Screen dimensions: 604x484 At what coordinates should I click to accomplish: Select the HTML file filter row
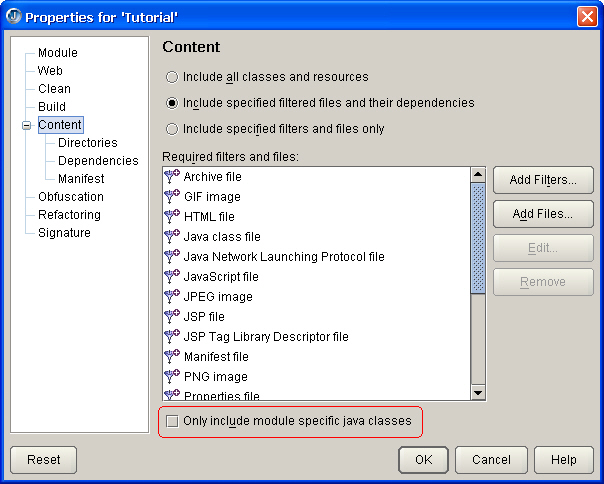[x=316, y=217]
